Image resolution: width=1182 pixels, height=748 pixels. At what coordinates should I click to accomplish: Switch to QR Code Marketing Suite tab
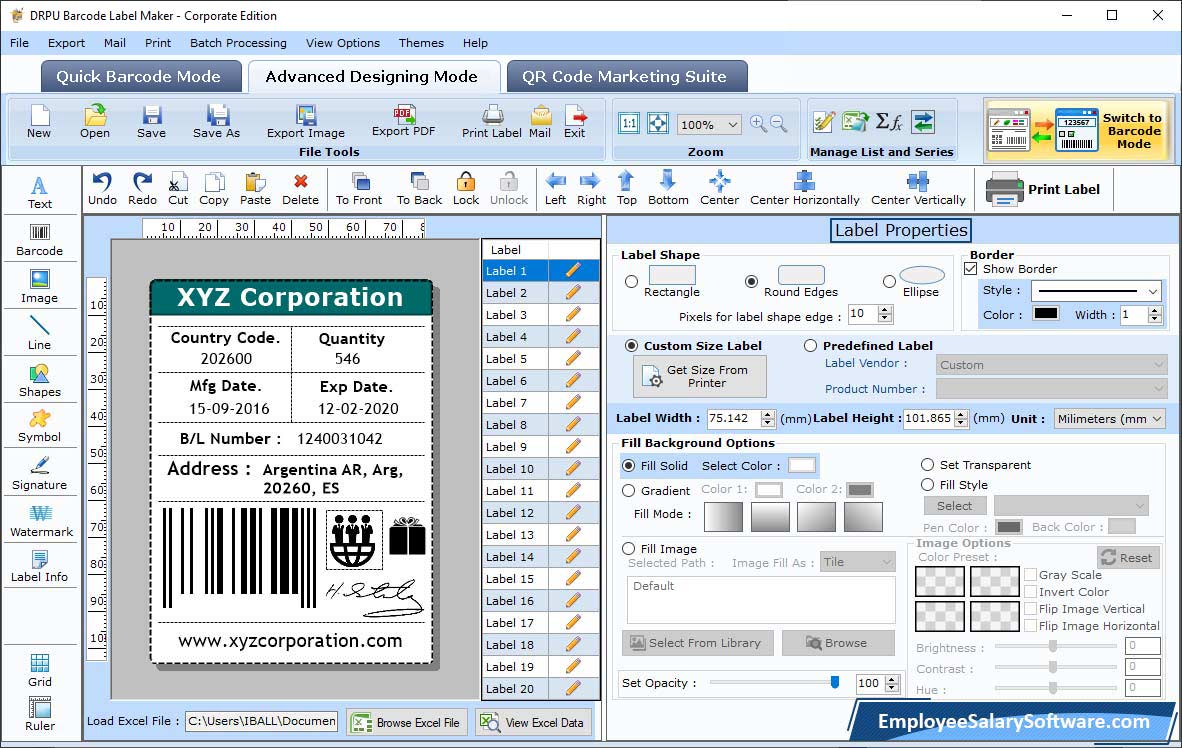(x=626, y=76)
